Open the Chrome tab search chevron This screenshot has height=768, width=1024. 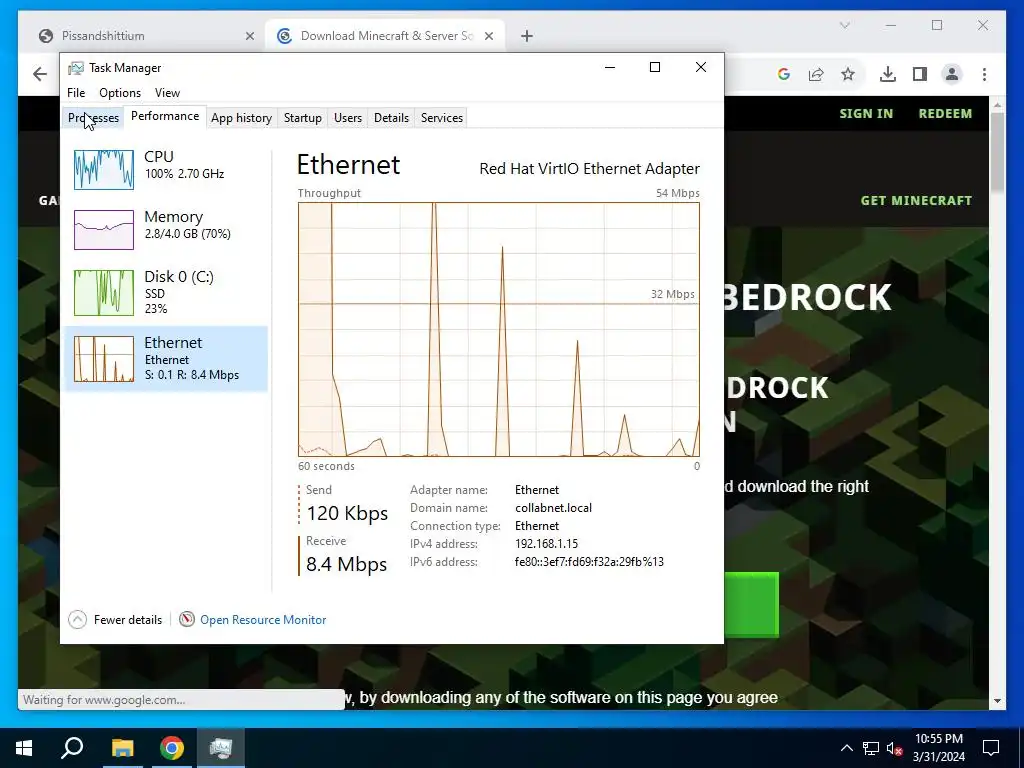pos(844,25)
